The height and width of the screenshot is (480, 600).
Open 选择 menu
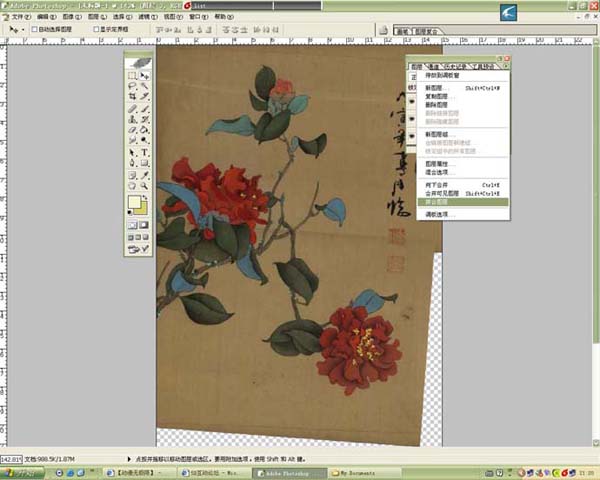(x=122, y=17)
